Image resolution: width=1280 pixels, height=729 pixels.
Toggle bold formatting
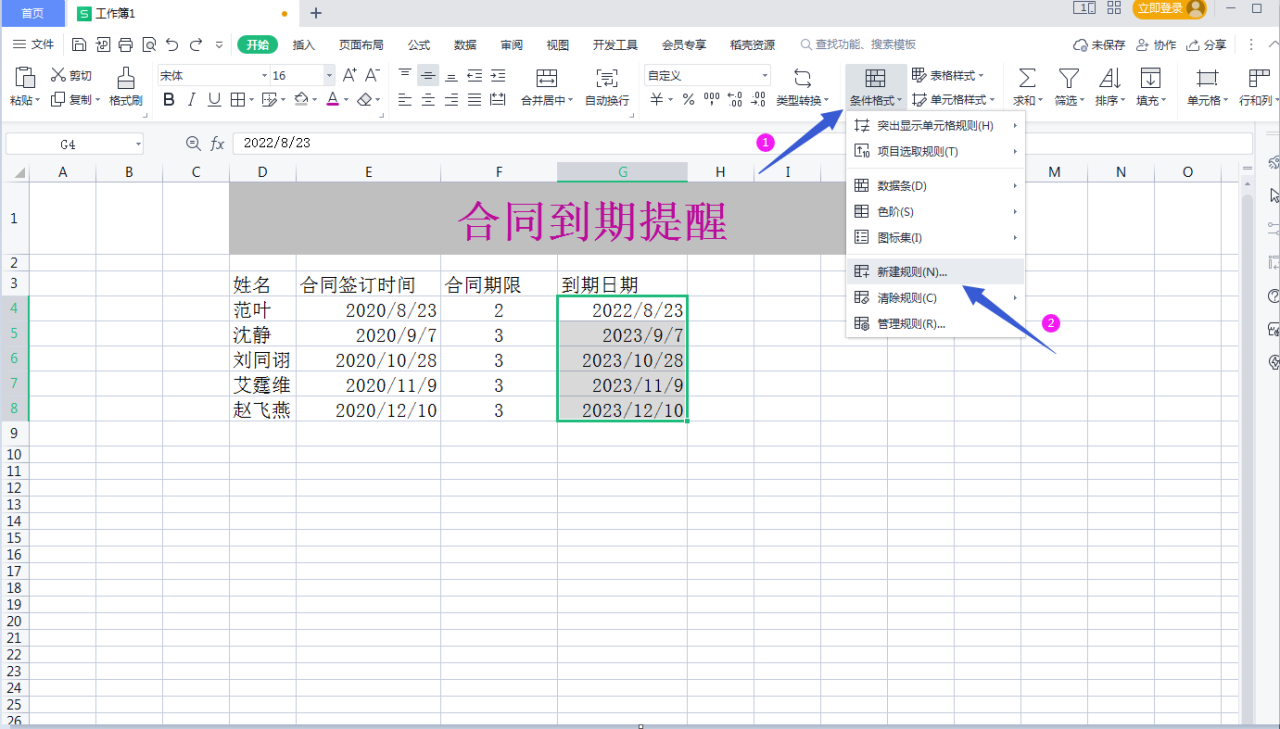point(168,100)
